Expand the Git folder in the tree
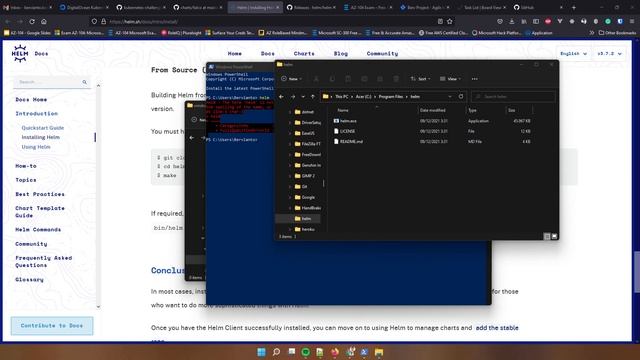640x360 pixels. [290, 187]
